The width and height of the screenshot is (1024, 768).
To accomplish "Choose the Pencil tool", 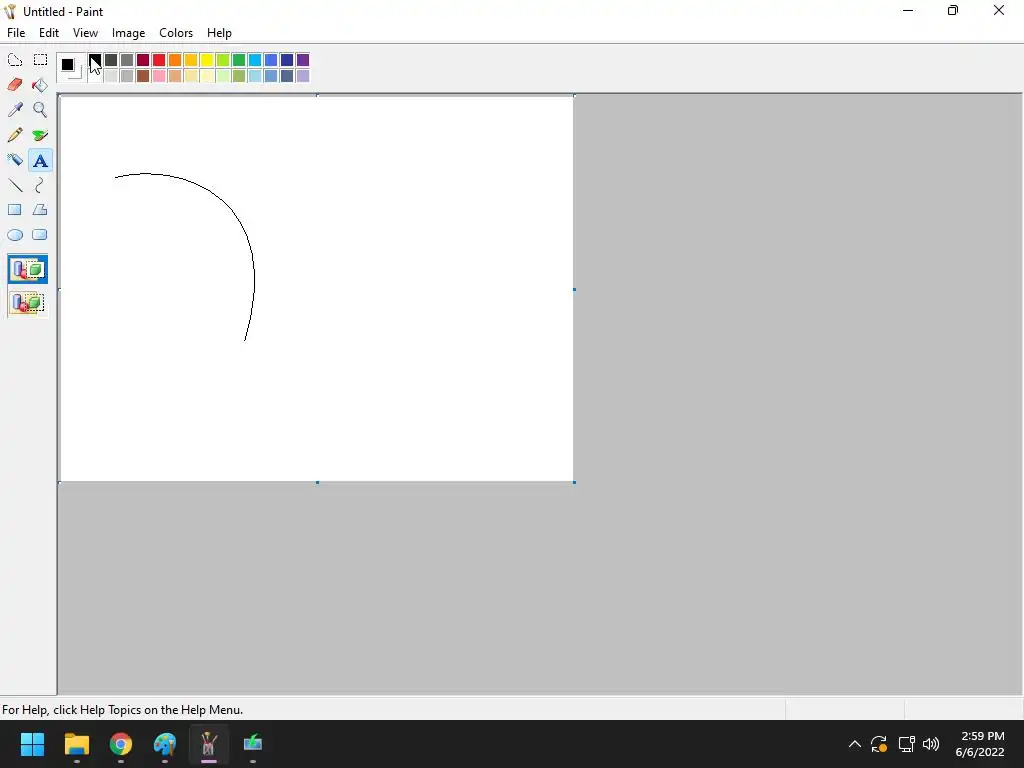I will pyautogui.click(x=15, y=135).
